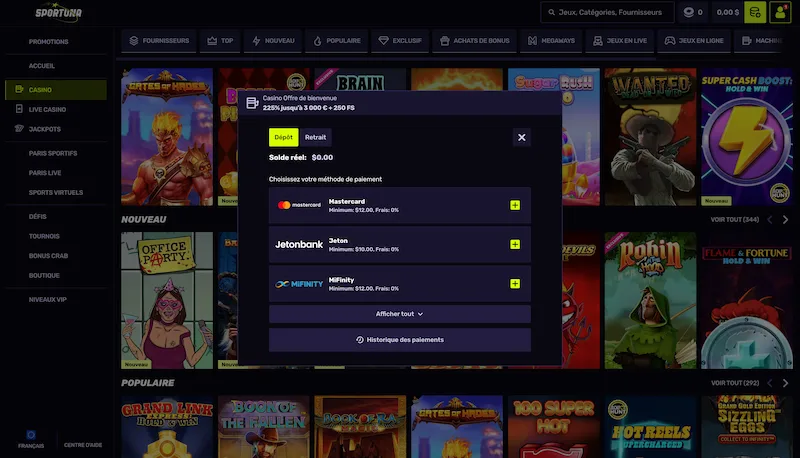Select Casino in the sidebar
Image resolution: width=800 pixels, height=458 pixels.
pos(56,90)
